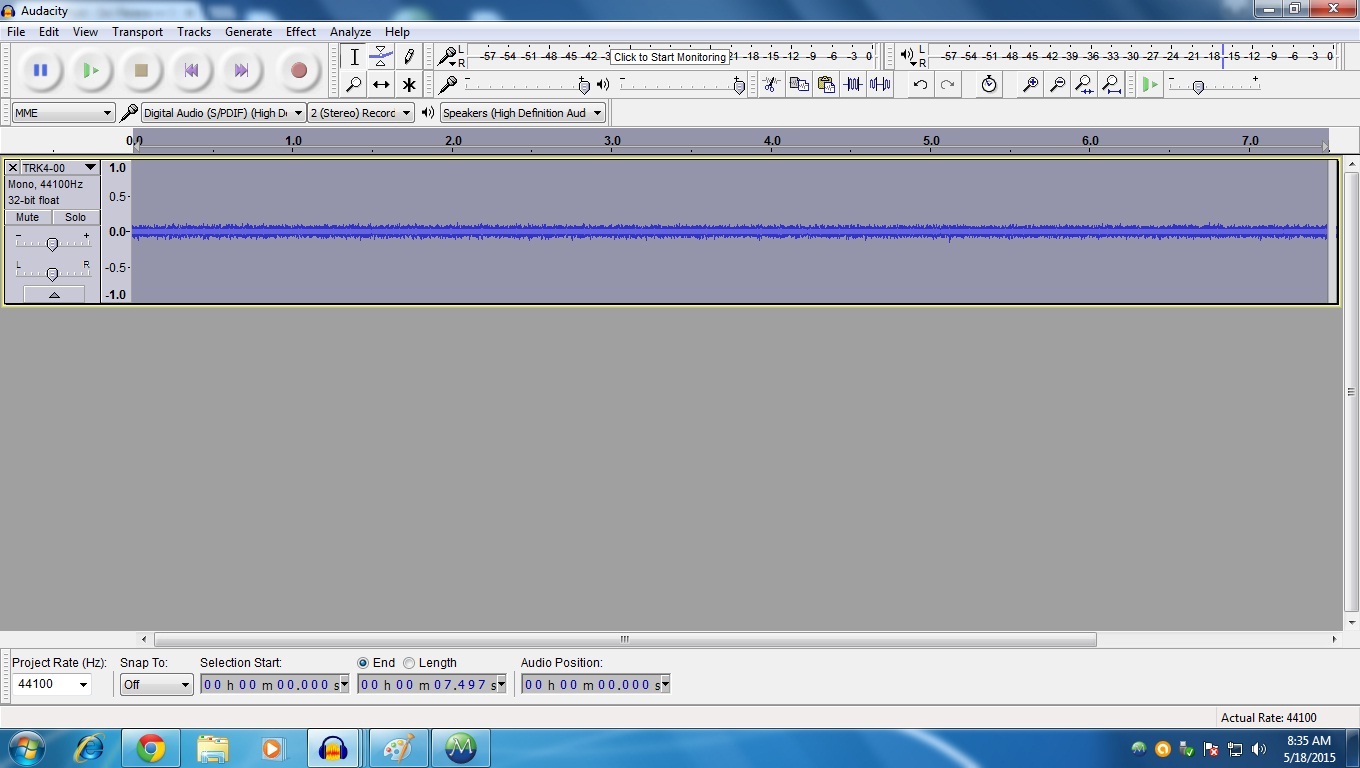Click the recording meter microphone icon
This screenshot has height=768, width=1360.
(x=449, y=56)
